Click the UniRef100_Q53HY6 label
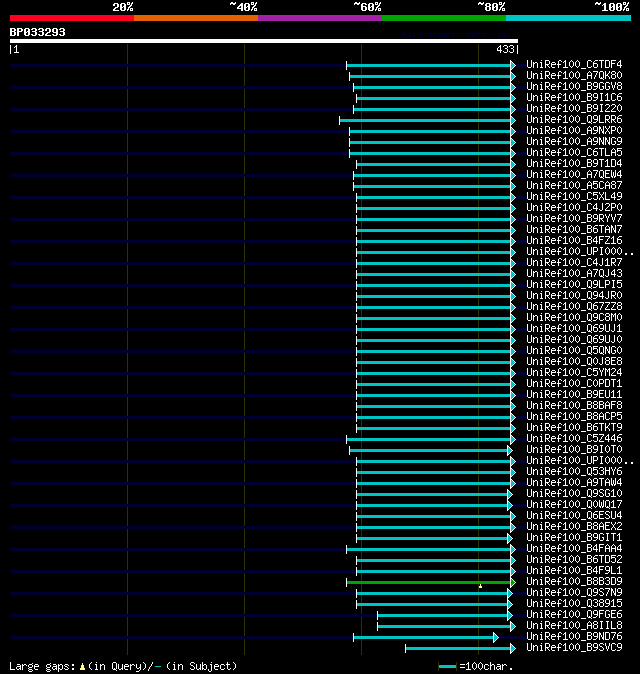Image resolution: width=640 pixels, height=674 pixels. click(574, 472)
